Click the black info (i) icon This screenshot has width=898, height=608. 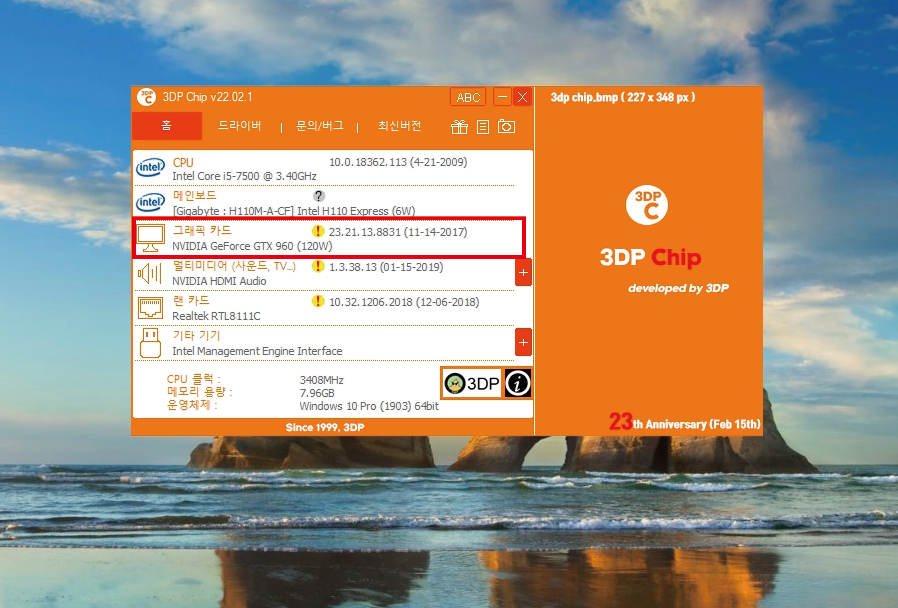(x=518, y=383)
